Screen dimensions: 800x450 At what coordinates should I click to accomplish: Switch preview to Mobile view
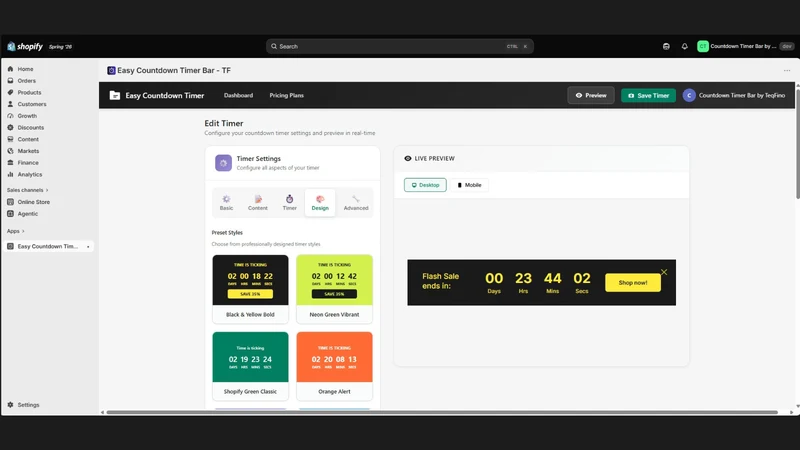click(469, 185)
